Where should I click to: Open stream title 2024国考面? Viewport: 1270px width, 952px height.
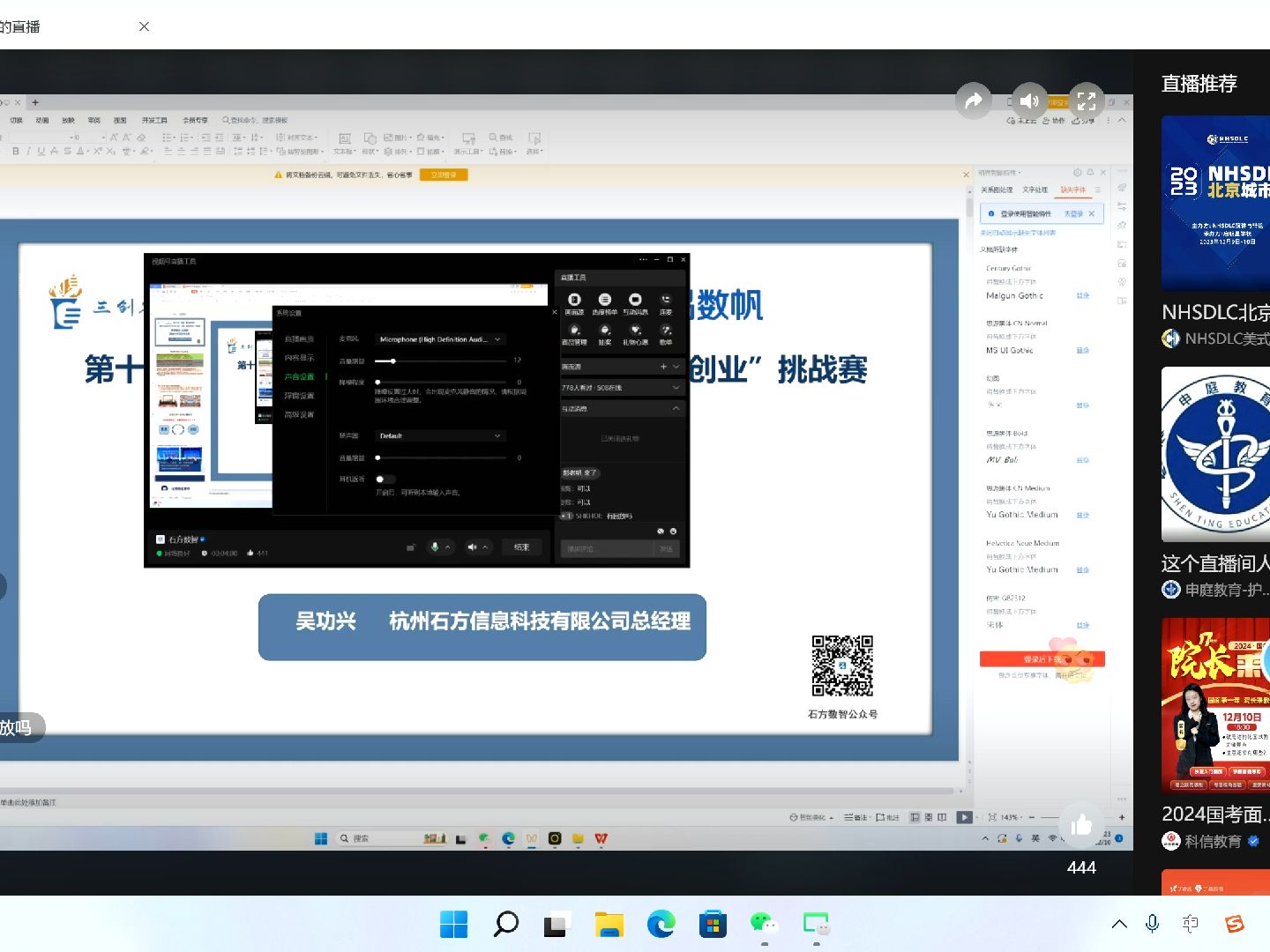1215,814
